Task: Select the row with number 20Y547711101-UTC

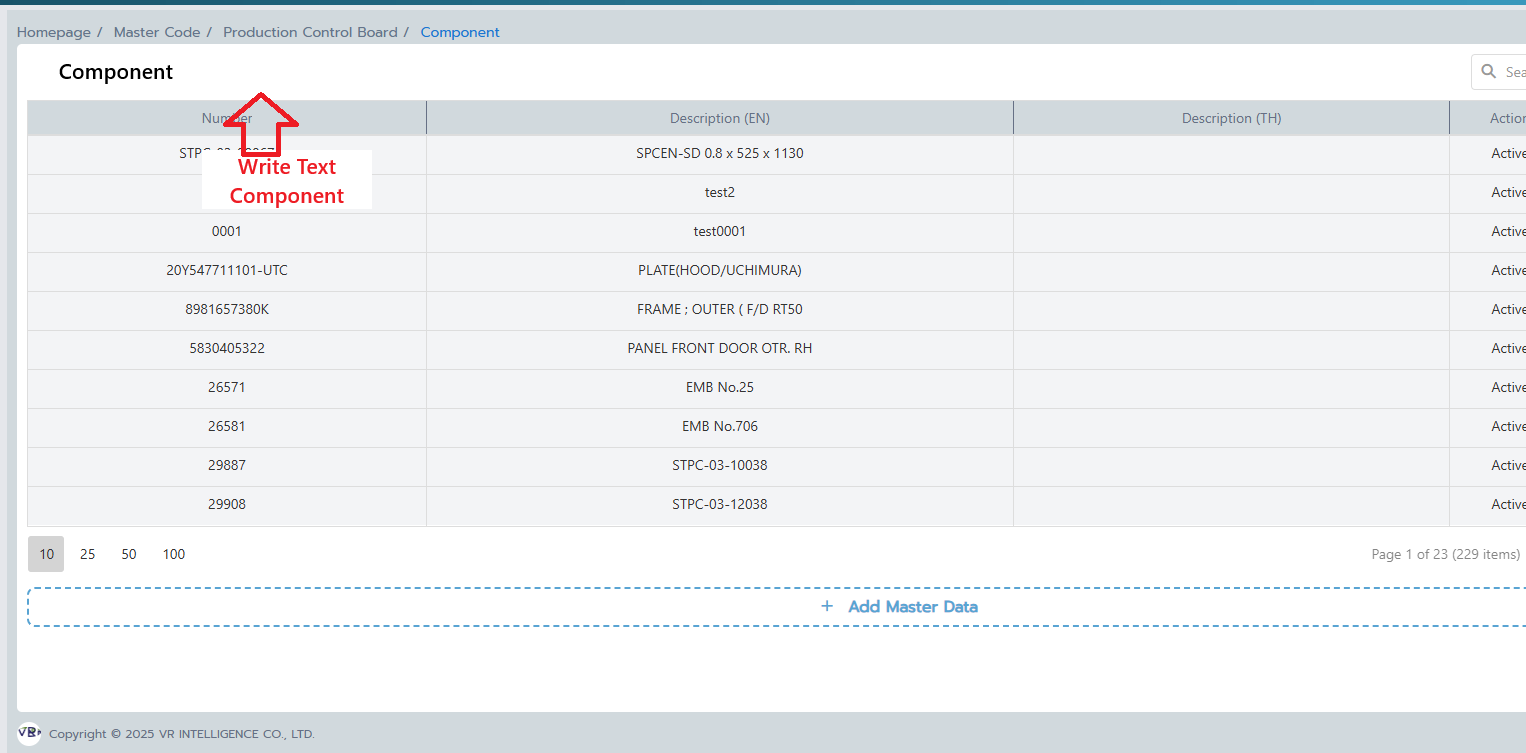Action: click(227, 270)
